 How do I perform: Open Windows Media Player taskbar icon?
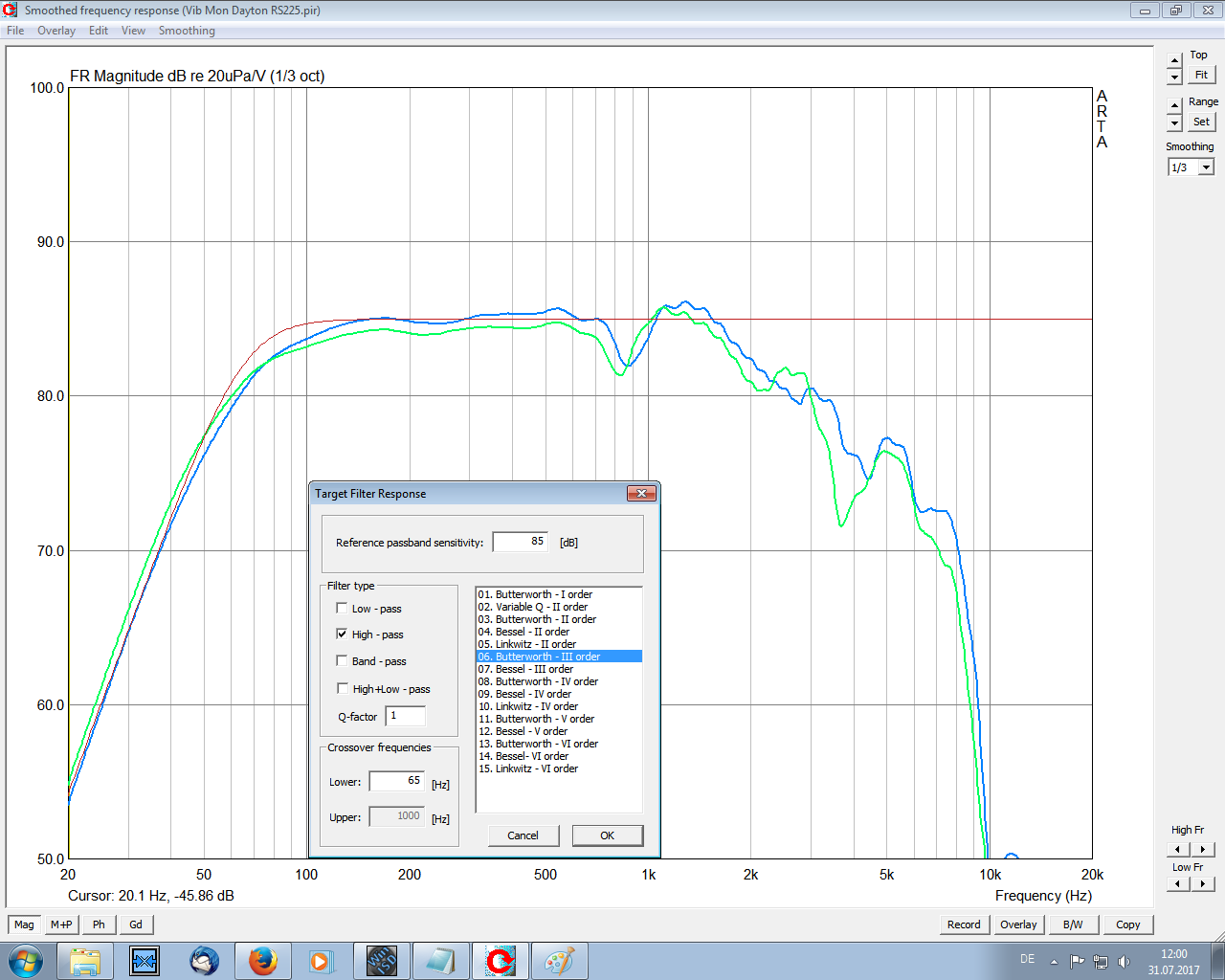point(320,961)
